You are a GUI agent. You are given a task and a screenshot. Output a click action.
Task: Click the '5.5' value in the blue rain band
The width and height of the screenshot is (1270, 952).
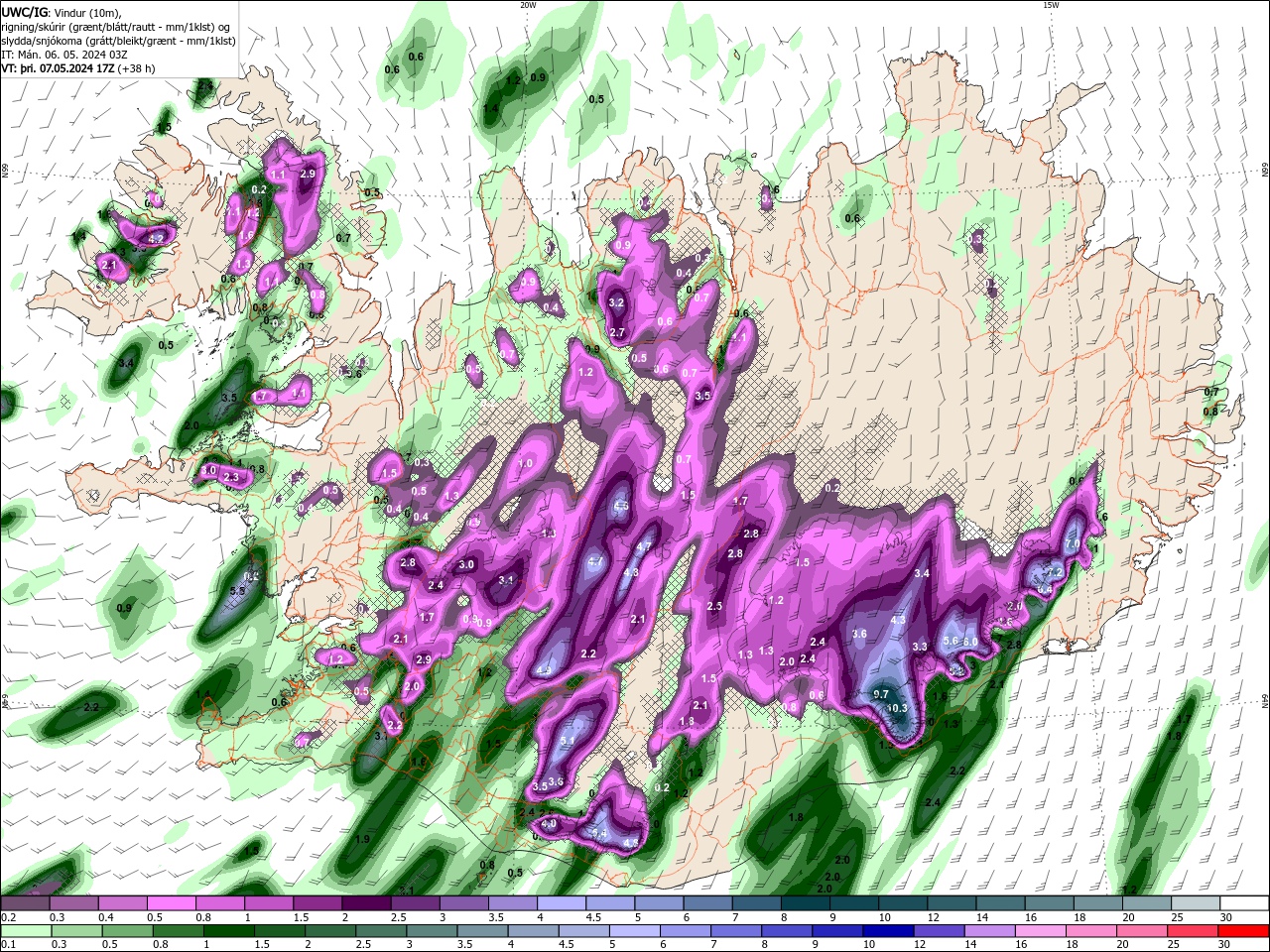(237, 591)
